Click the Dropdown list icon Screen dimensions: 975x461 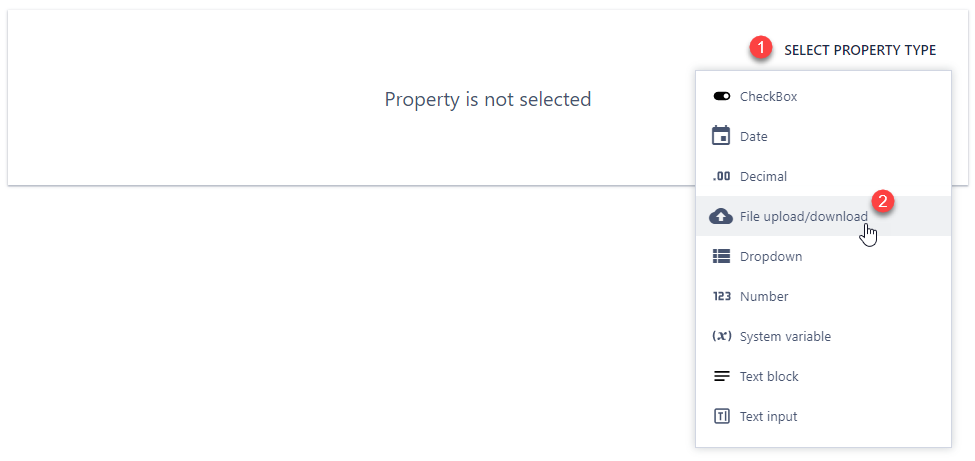(x=721, y=256)
